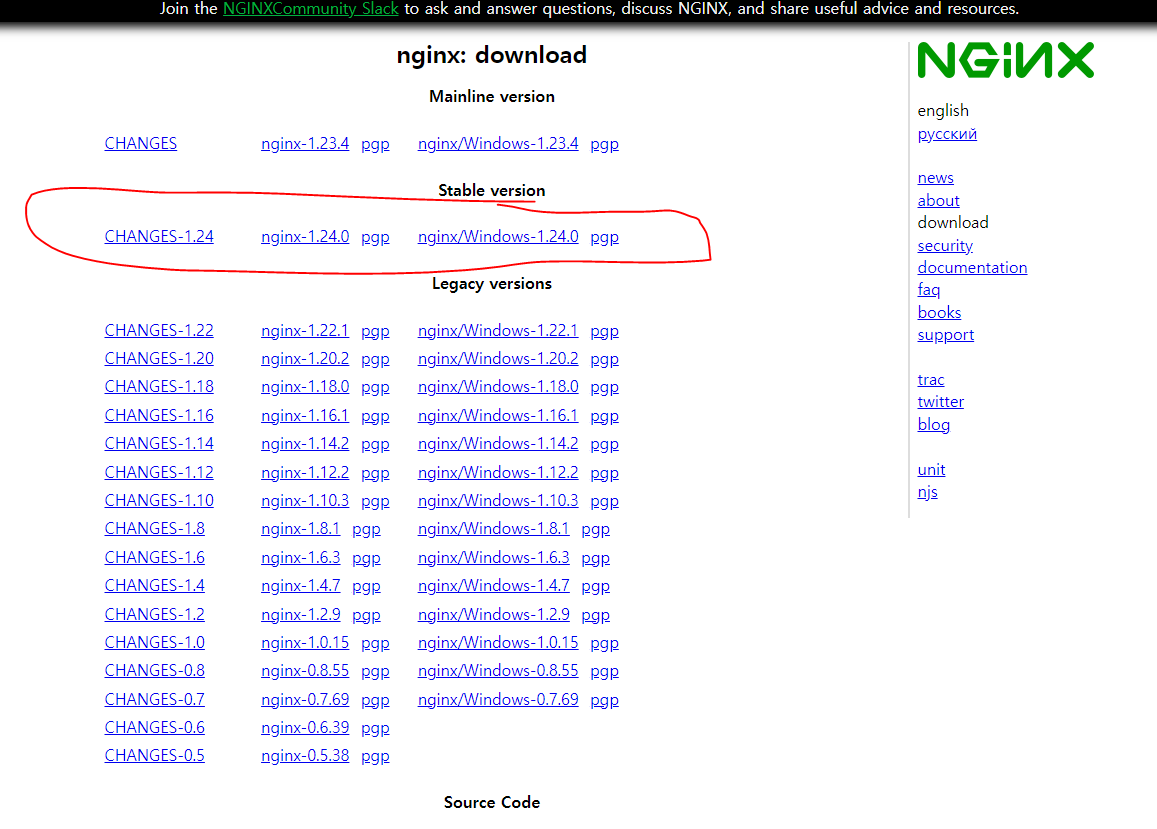Screen dimensions: 1157x829
Task: Open CHANGES-1.20 changelog
Action: (x=159, y=358)
